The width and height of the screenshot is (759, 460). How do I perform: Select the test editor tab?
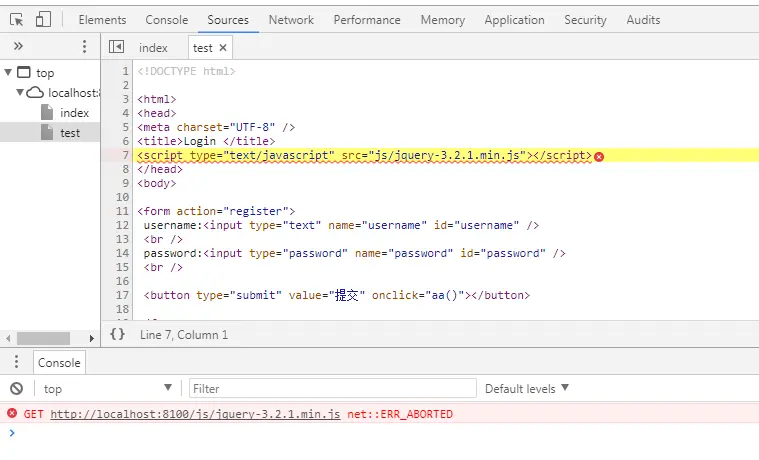pos(202,47)
